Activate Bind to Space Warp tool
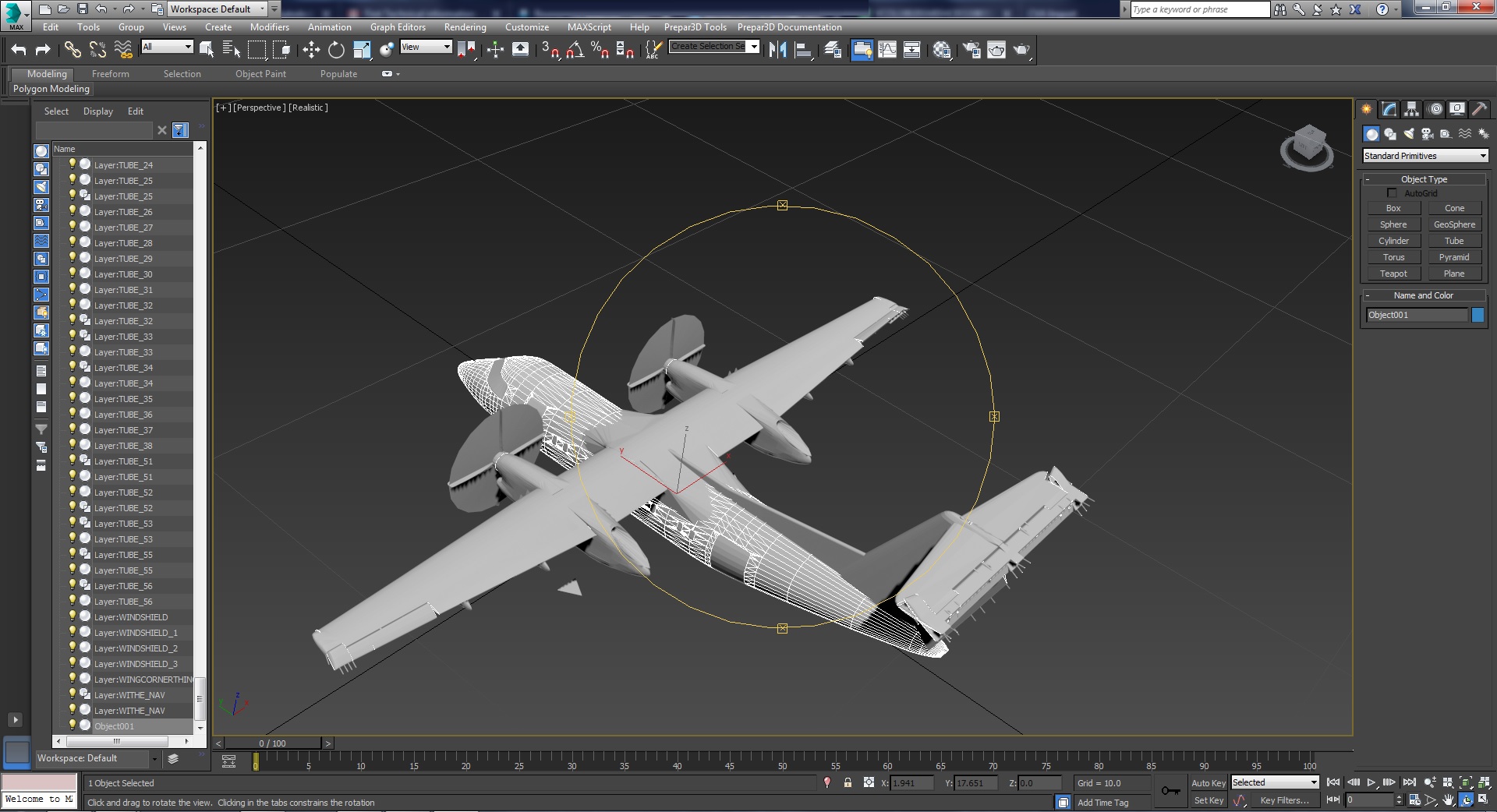This screenshot has width=1497, height=812. (123, 50)
